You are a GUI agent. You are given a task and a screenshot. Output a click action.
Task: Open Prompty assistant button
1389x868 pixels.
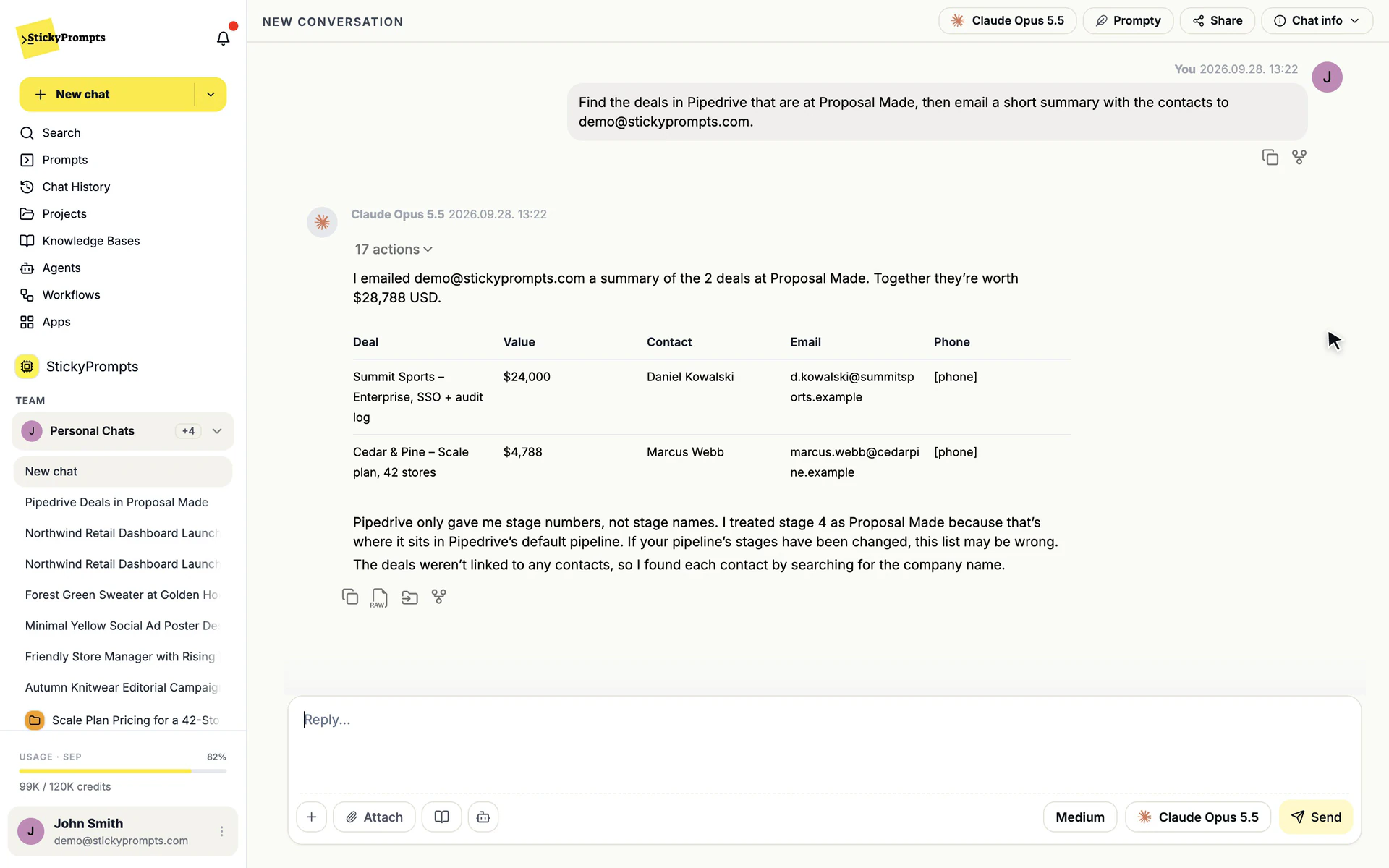(1128, 20)
